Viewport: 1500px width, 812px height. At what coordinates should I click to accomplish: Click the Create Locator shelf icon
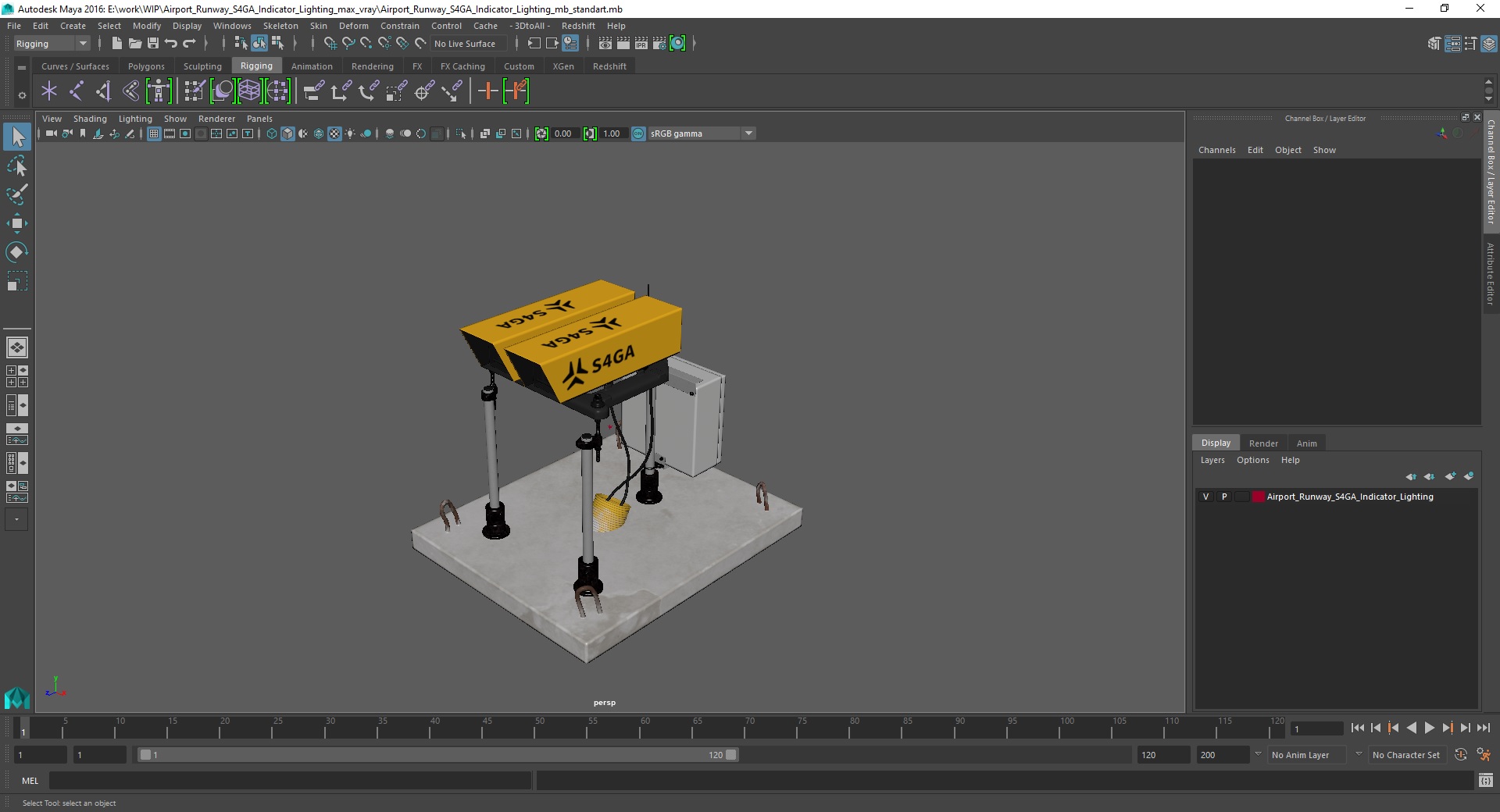[49, 91]
